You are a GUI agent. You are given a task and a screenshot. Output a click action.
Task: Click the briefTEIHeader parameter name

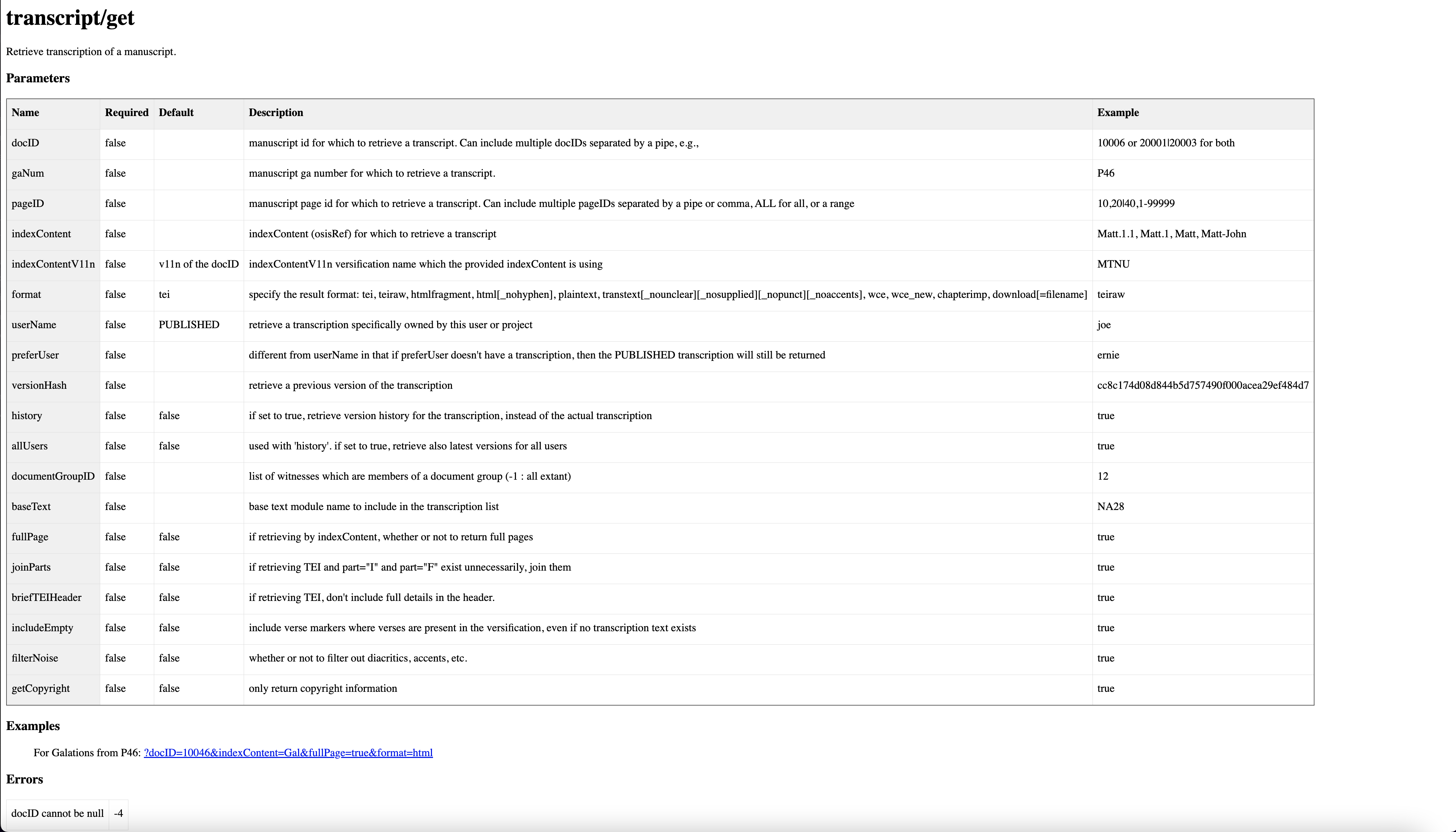pos(46,597)
